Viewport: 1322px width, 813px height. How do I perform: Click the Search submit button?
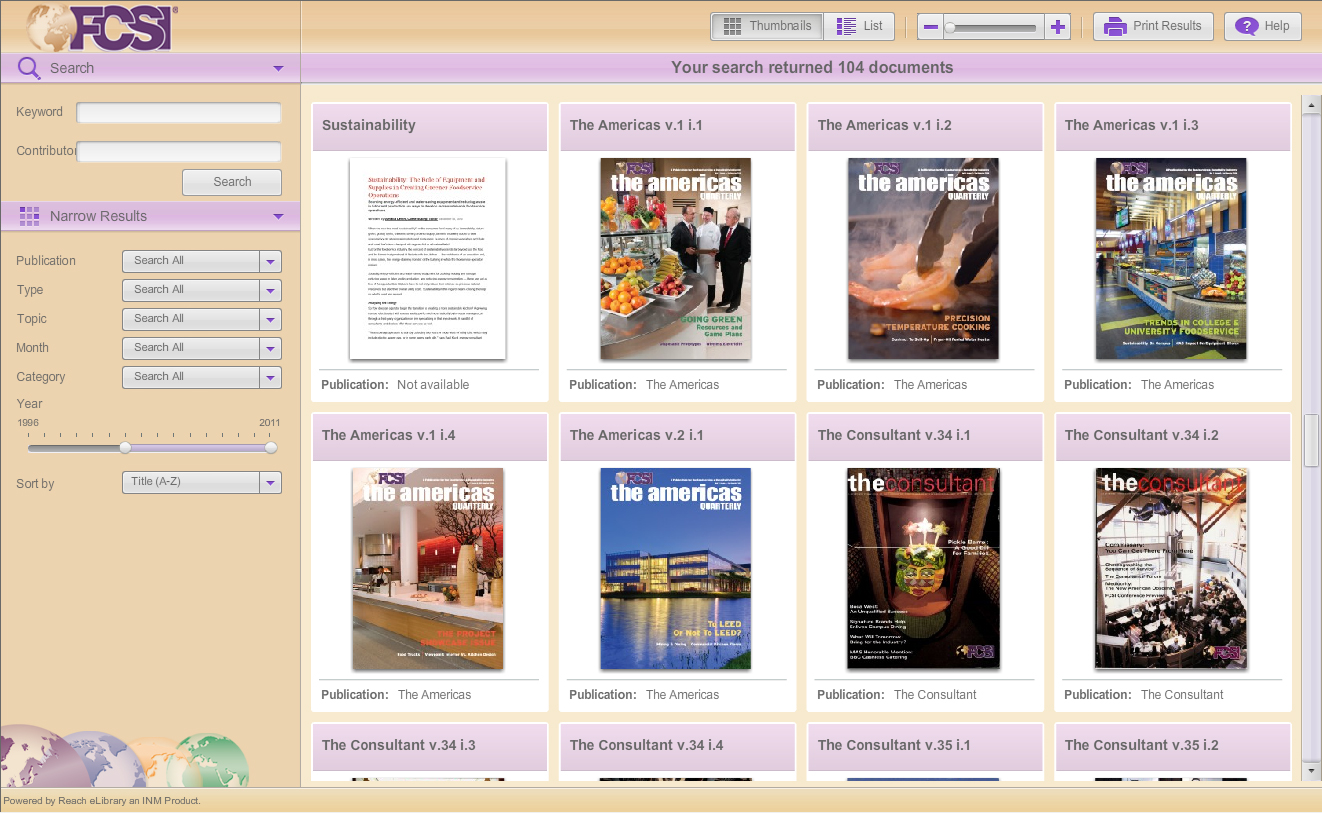(x=232, y=182)
